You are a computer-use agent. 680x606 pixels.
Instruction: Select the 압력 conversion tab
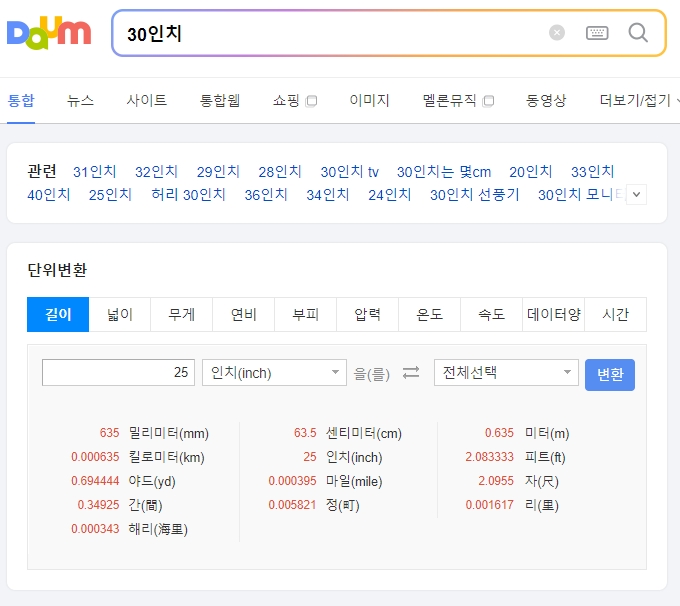click(368, 314)
